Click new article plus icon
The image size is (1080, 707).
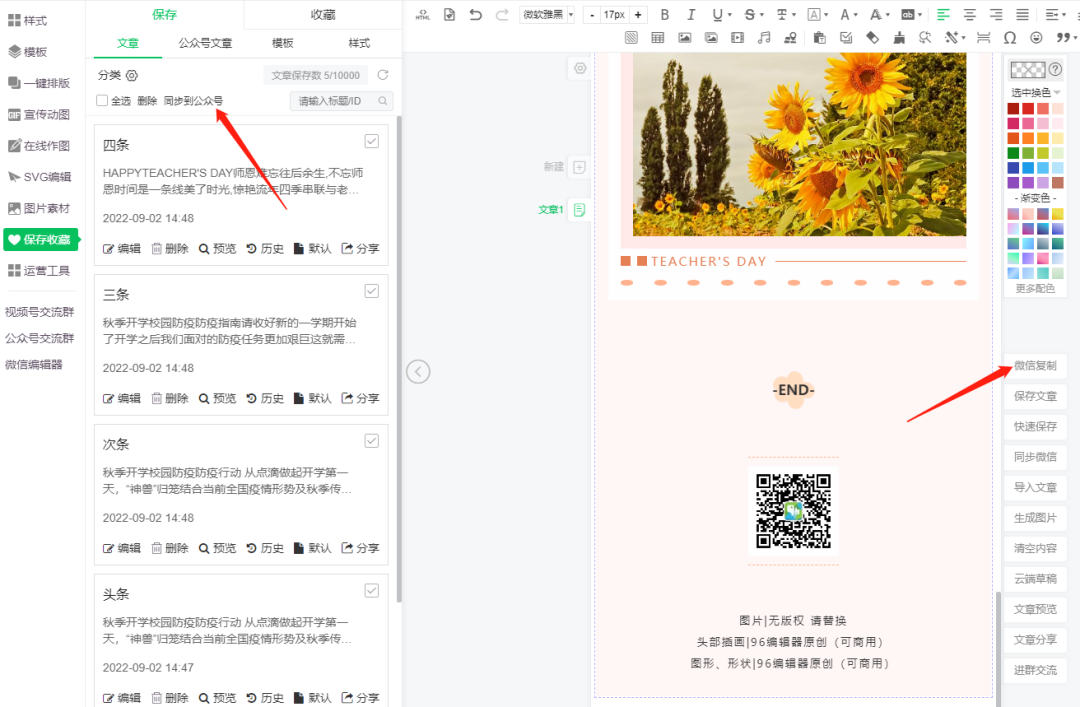pos(579,167)
